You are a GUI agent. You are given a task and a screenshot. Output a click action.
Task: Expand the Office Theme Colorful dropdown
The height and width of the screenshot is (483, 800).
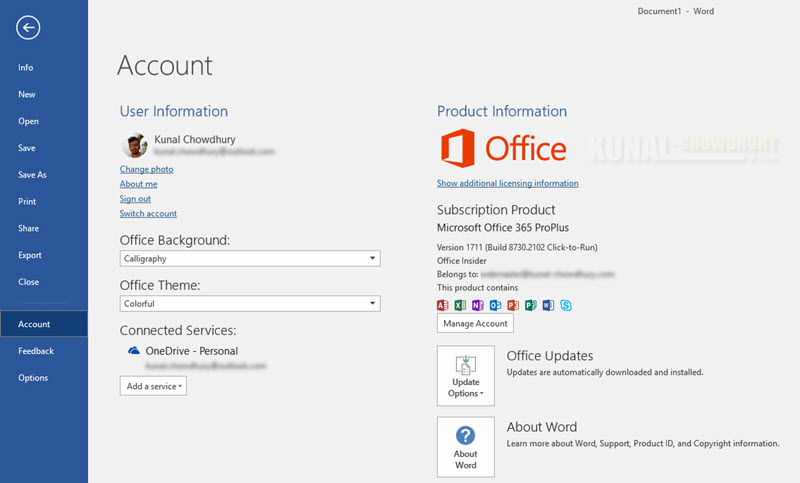click(250, 303)
